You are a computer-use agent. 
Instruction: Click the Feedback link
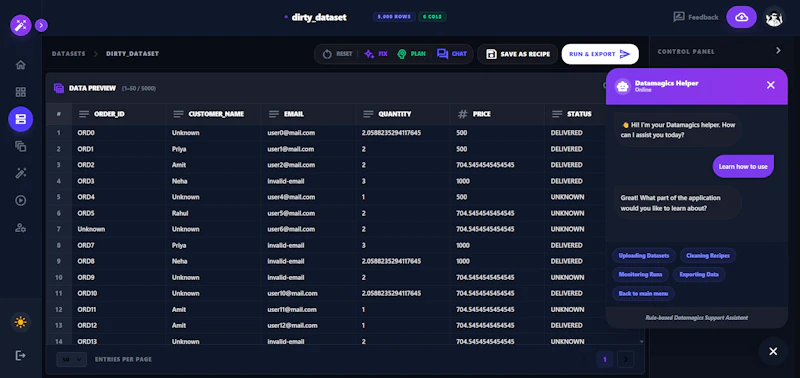(x=696, y=17)
